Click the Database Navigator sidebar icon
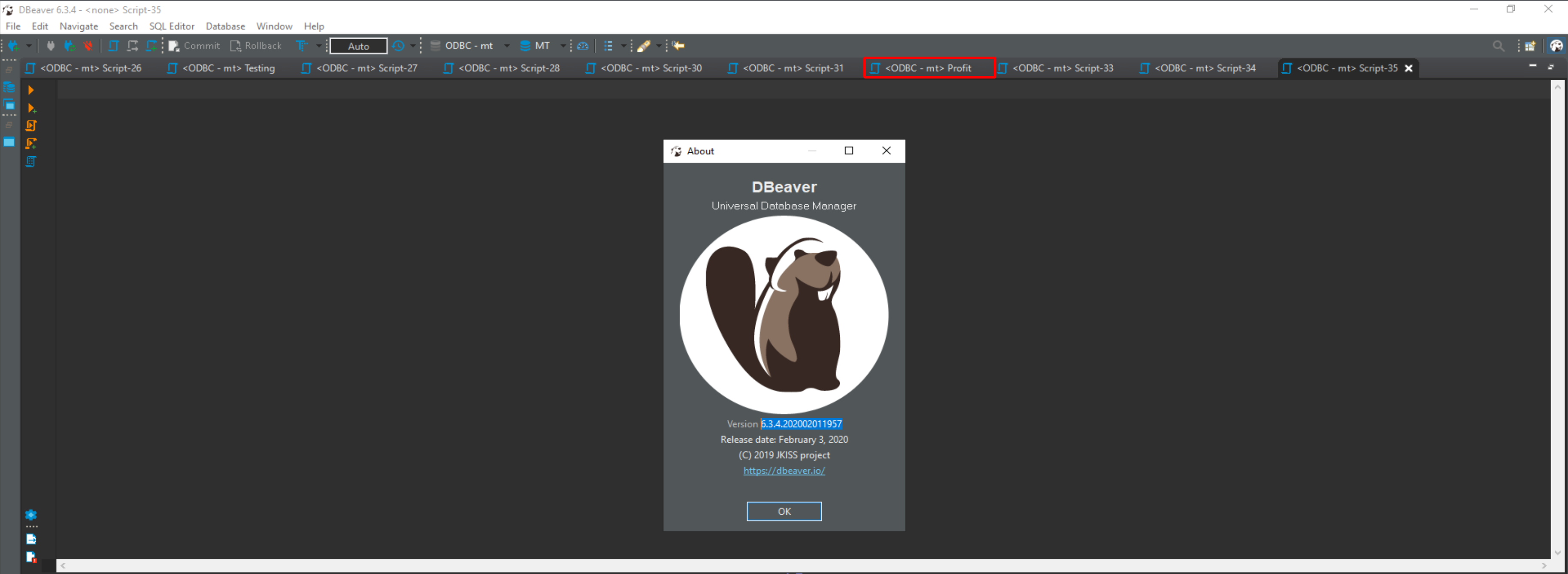The height and width of the screenshot is (574, 1568). tap(9, 88)
